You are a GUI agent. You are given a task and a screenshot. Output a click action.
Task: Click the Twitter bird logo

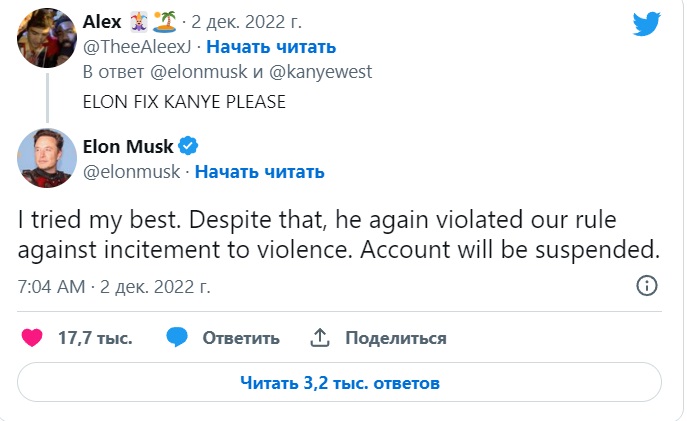click(x=648, y=27)
